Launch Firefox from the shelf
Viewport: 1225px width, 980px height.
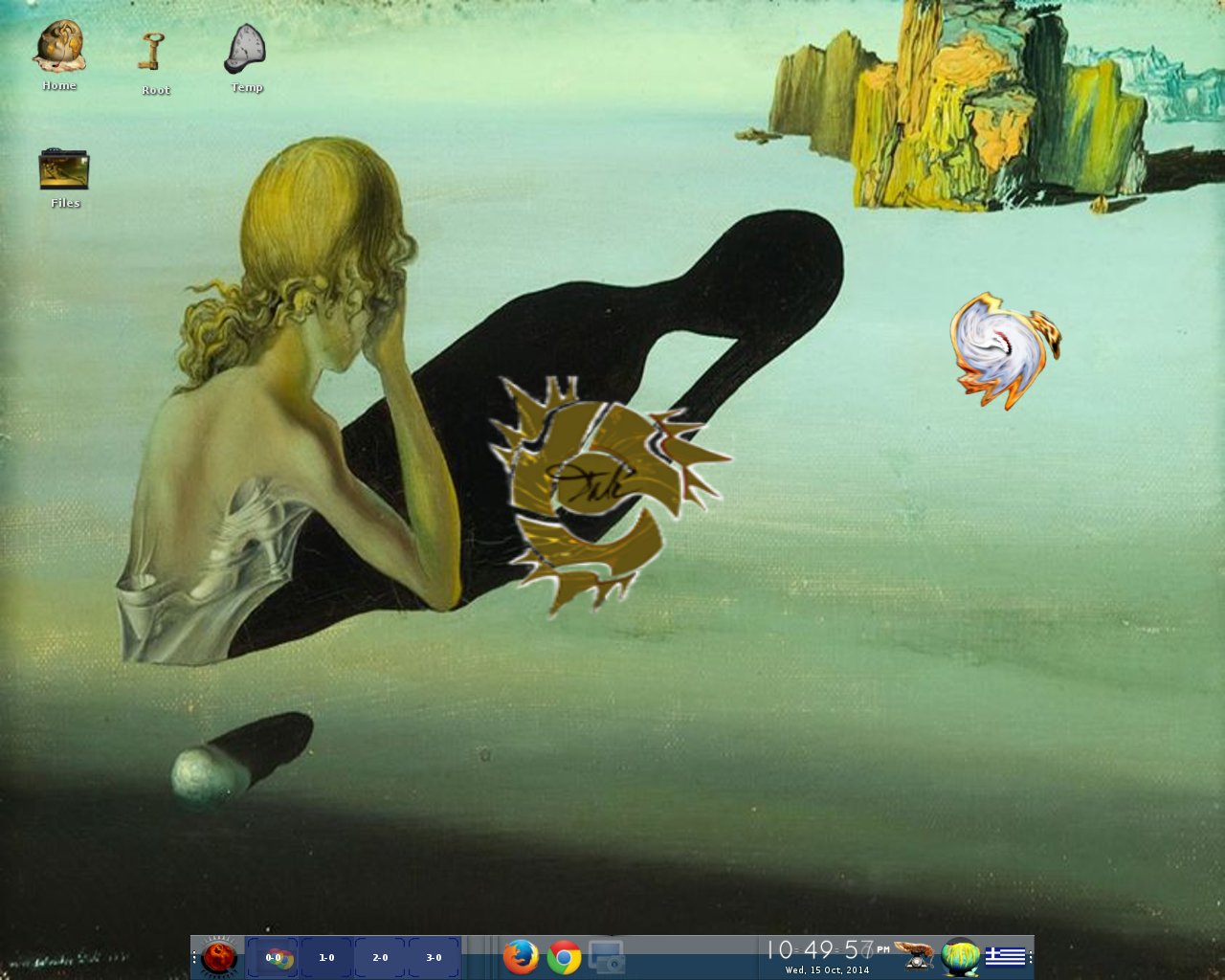[521, 957]
